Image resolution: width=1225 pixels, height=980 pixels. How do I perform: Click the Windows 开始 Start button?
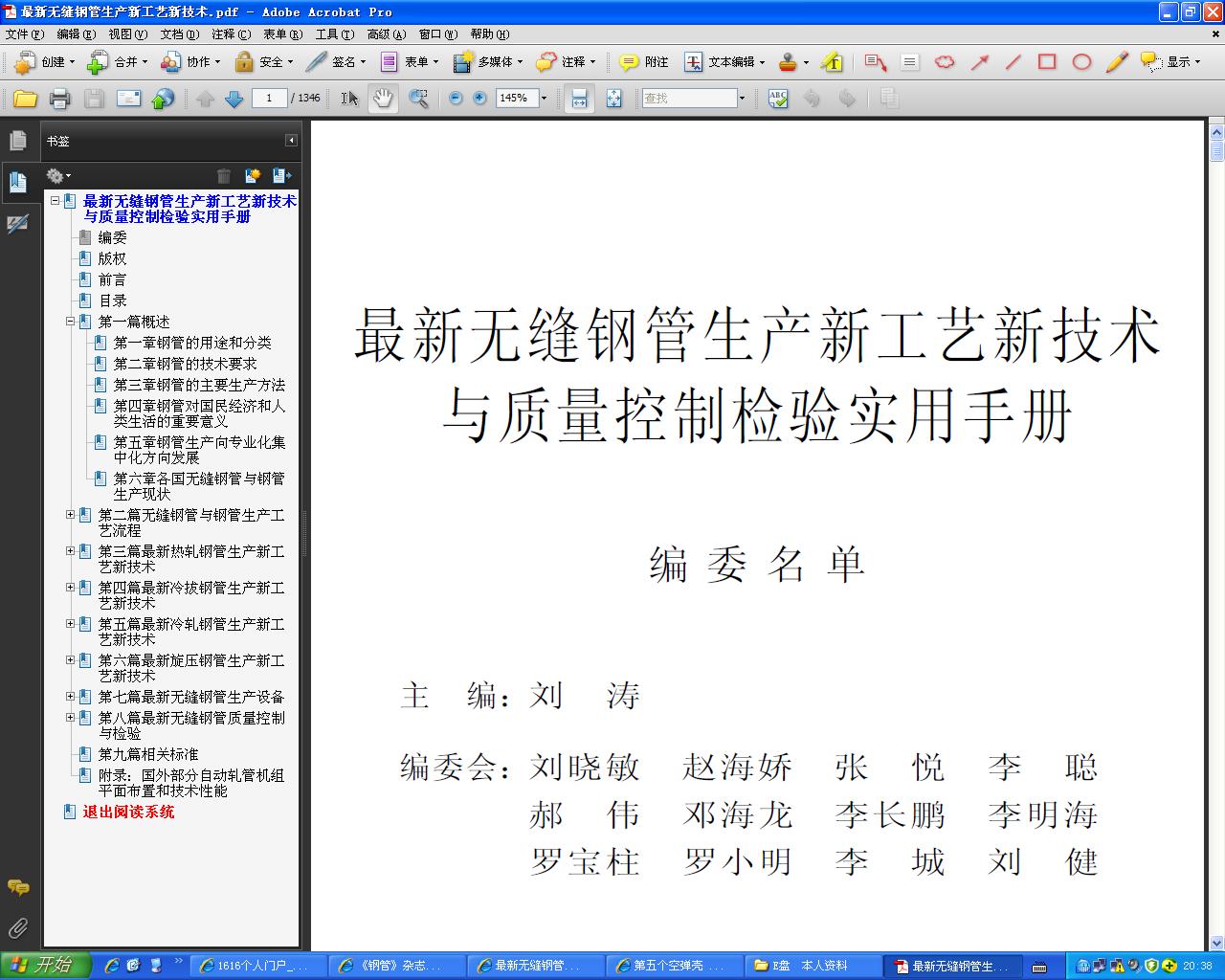(x=46, y=966)
